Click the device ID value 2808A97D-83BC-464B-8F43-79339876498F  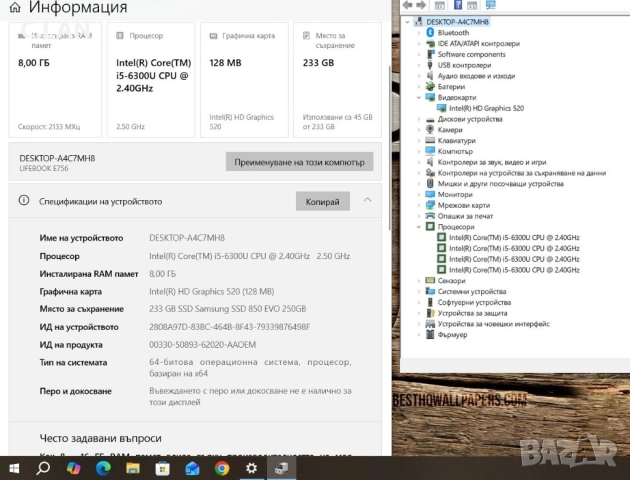point(229,327)
